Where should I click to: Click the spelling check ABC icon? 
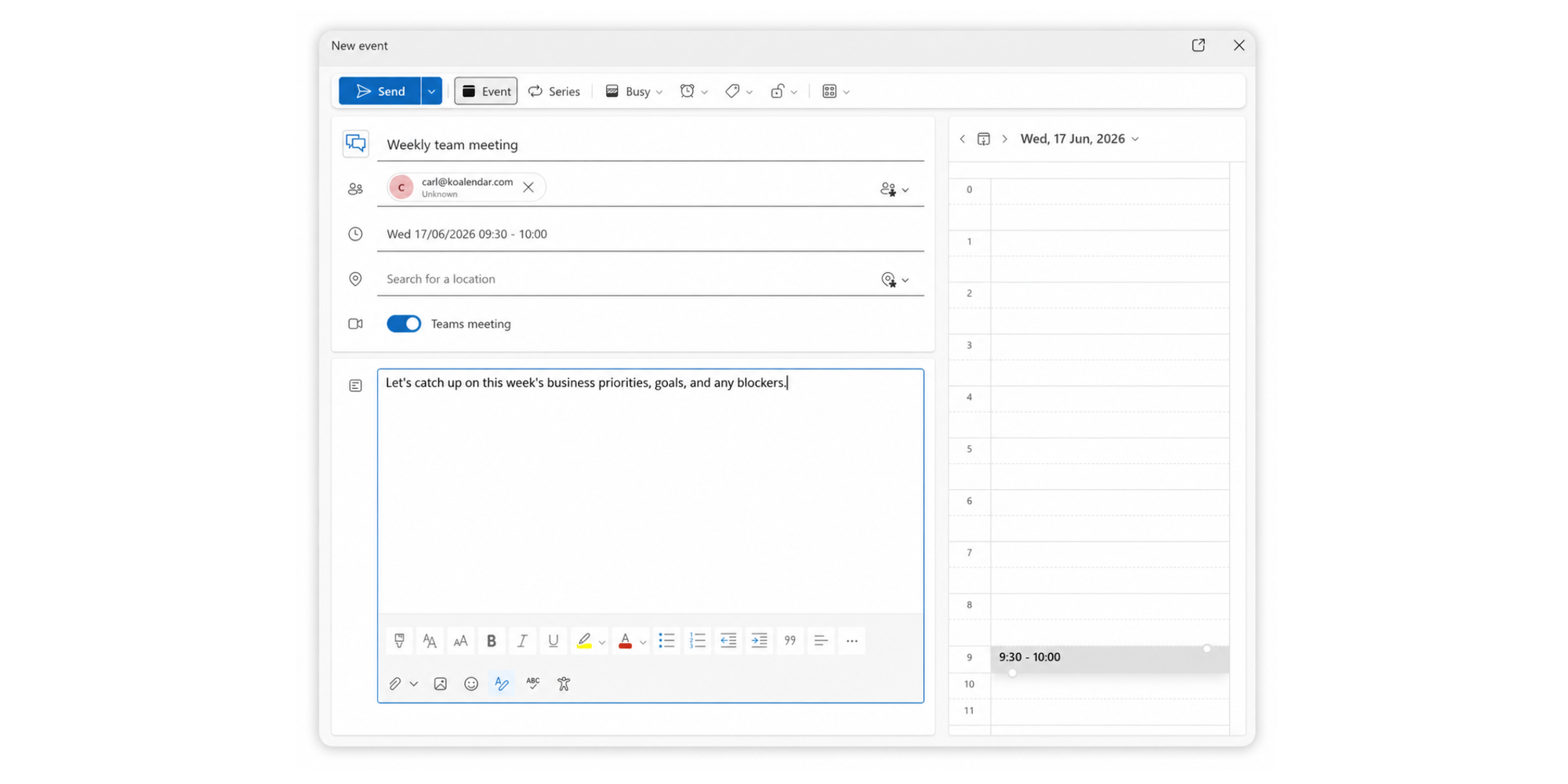[x=533, y=684]
